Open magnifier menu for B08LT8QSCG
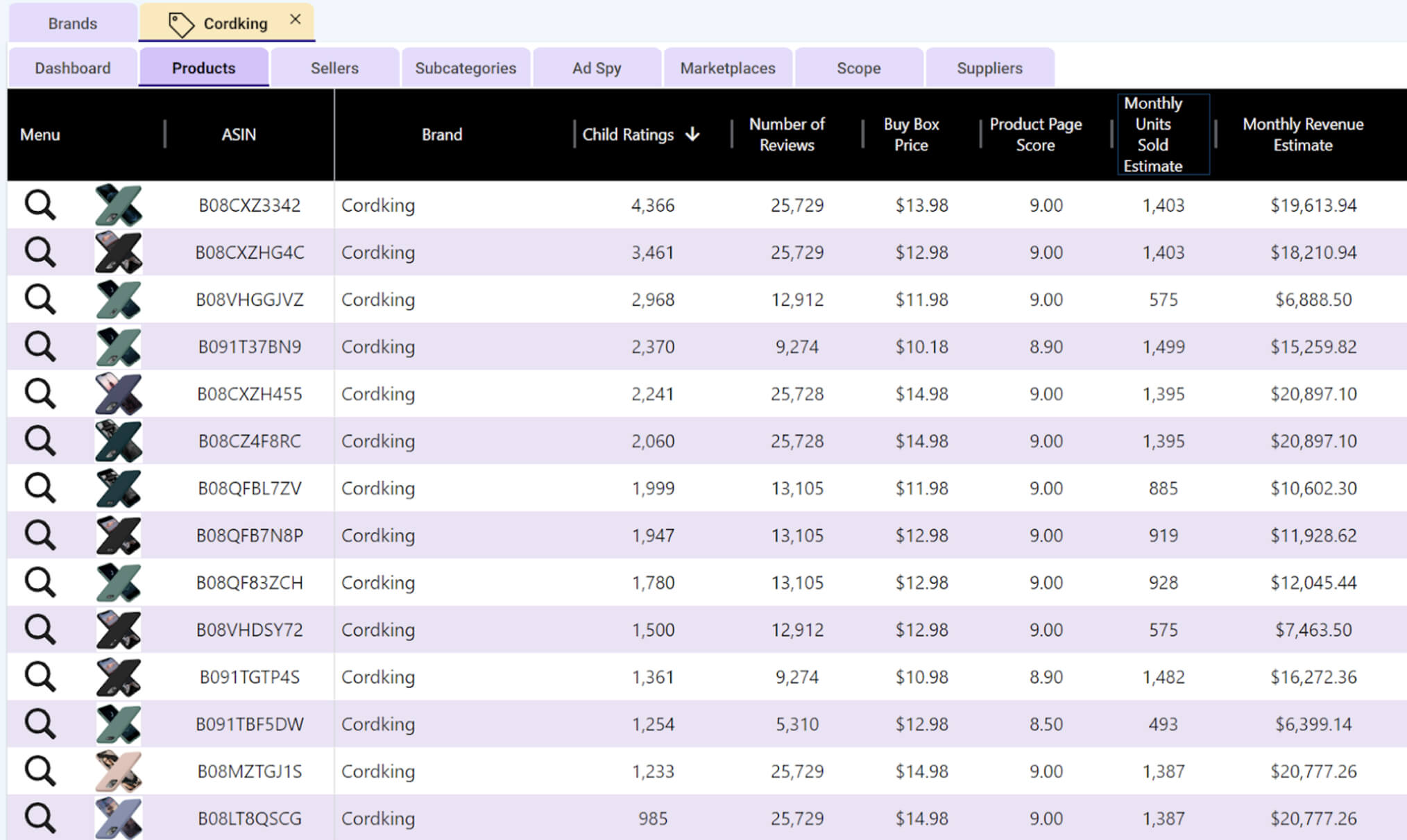 pyautogui.click(x=40, y=818)
